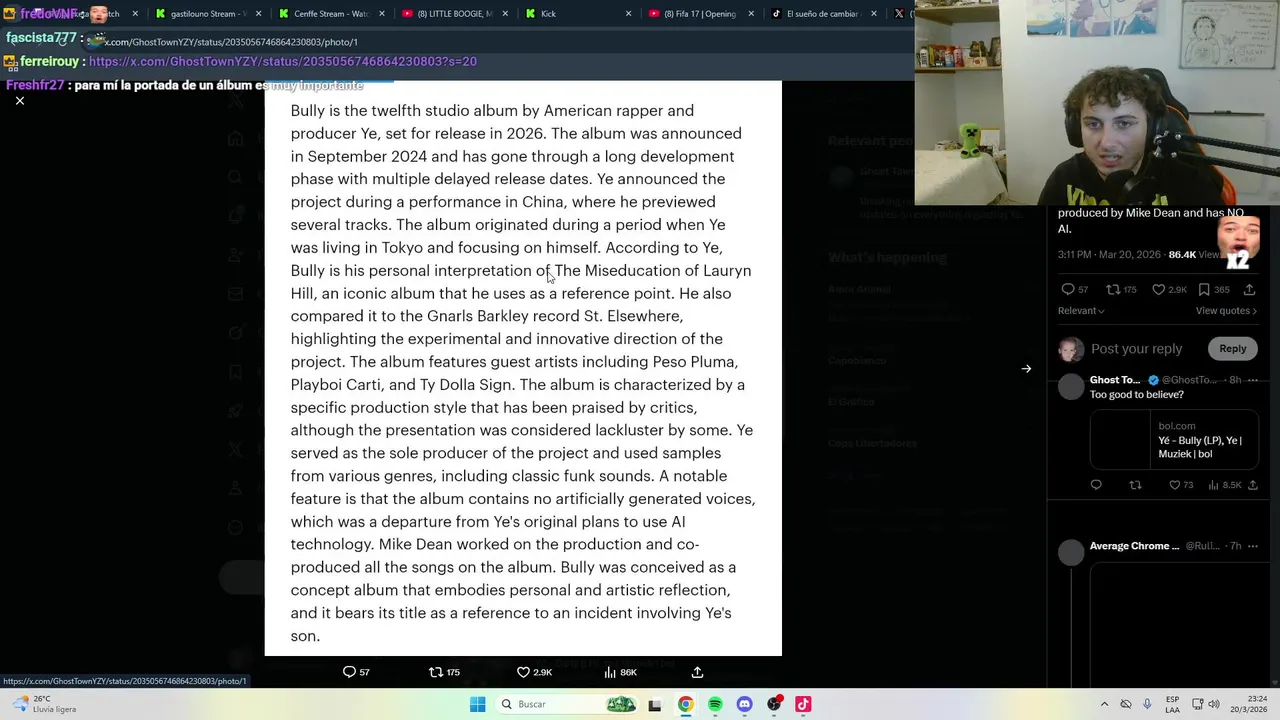Like Ghost Town's comment with 73 likes

pyautogui.click(x=1181, y=485)
